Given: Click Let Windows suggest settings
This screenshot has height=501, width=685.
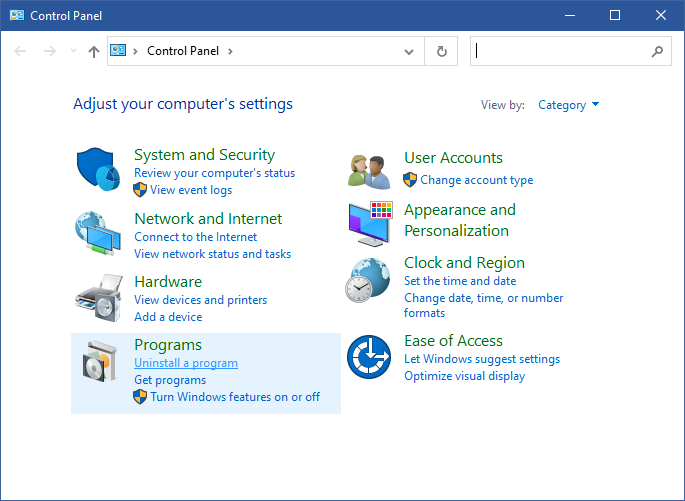Looking at the screenshot, I should [482, 359].
